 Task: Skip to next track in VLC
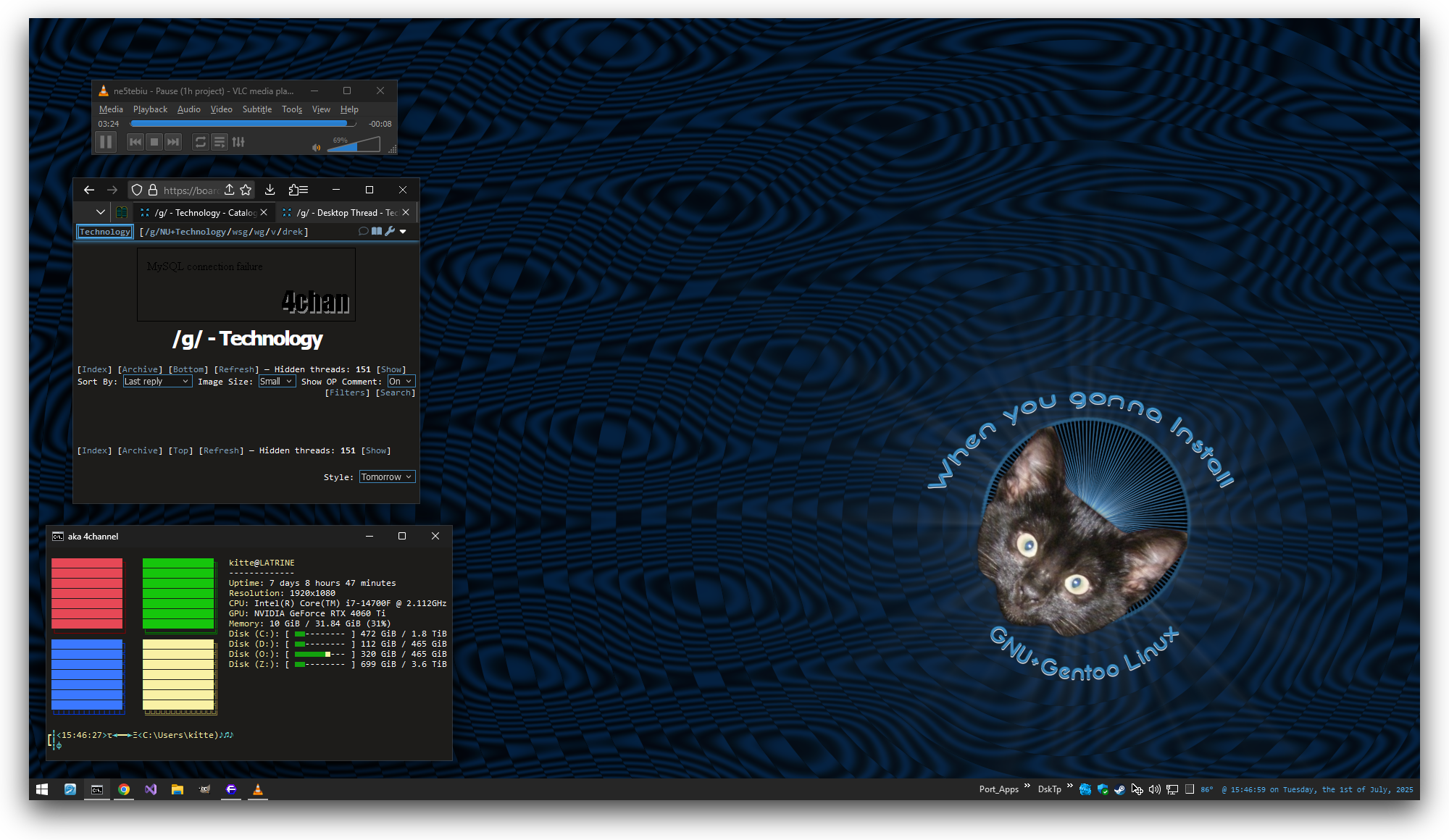tap(173, 142)
